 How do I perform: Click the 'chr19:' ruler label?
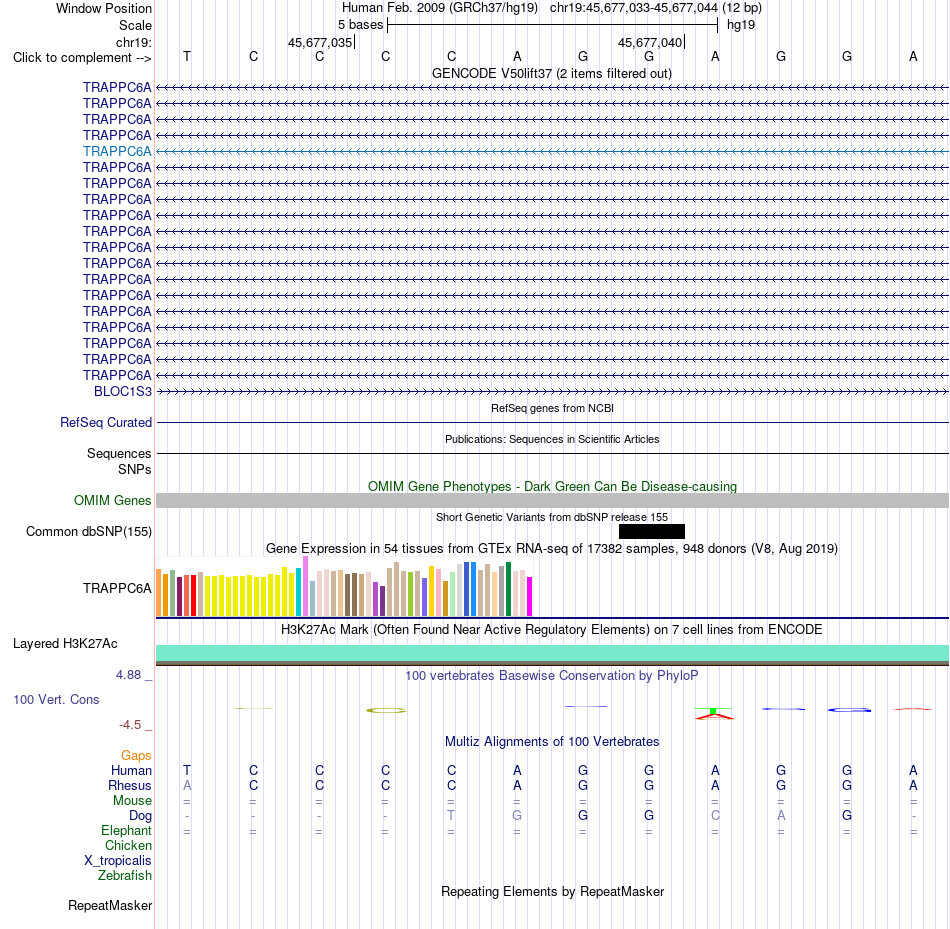pyautogui.click(x=133, y=42)
